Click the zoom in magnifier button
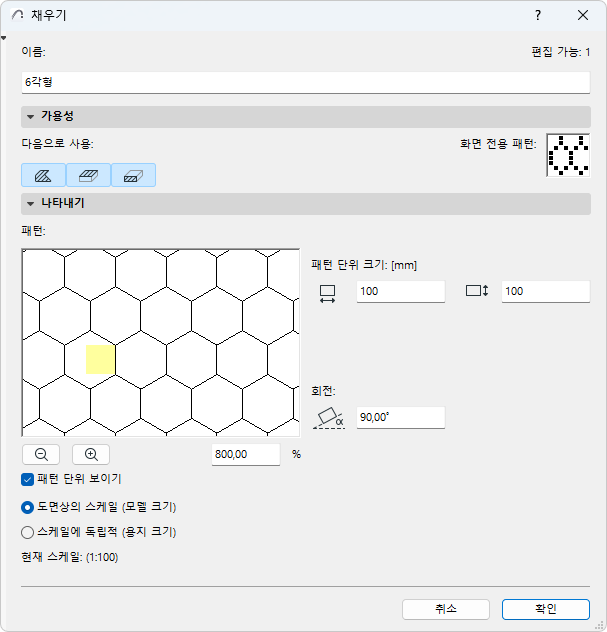The image size is (607, 632). pos(90,454)
